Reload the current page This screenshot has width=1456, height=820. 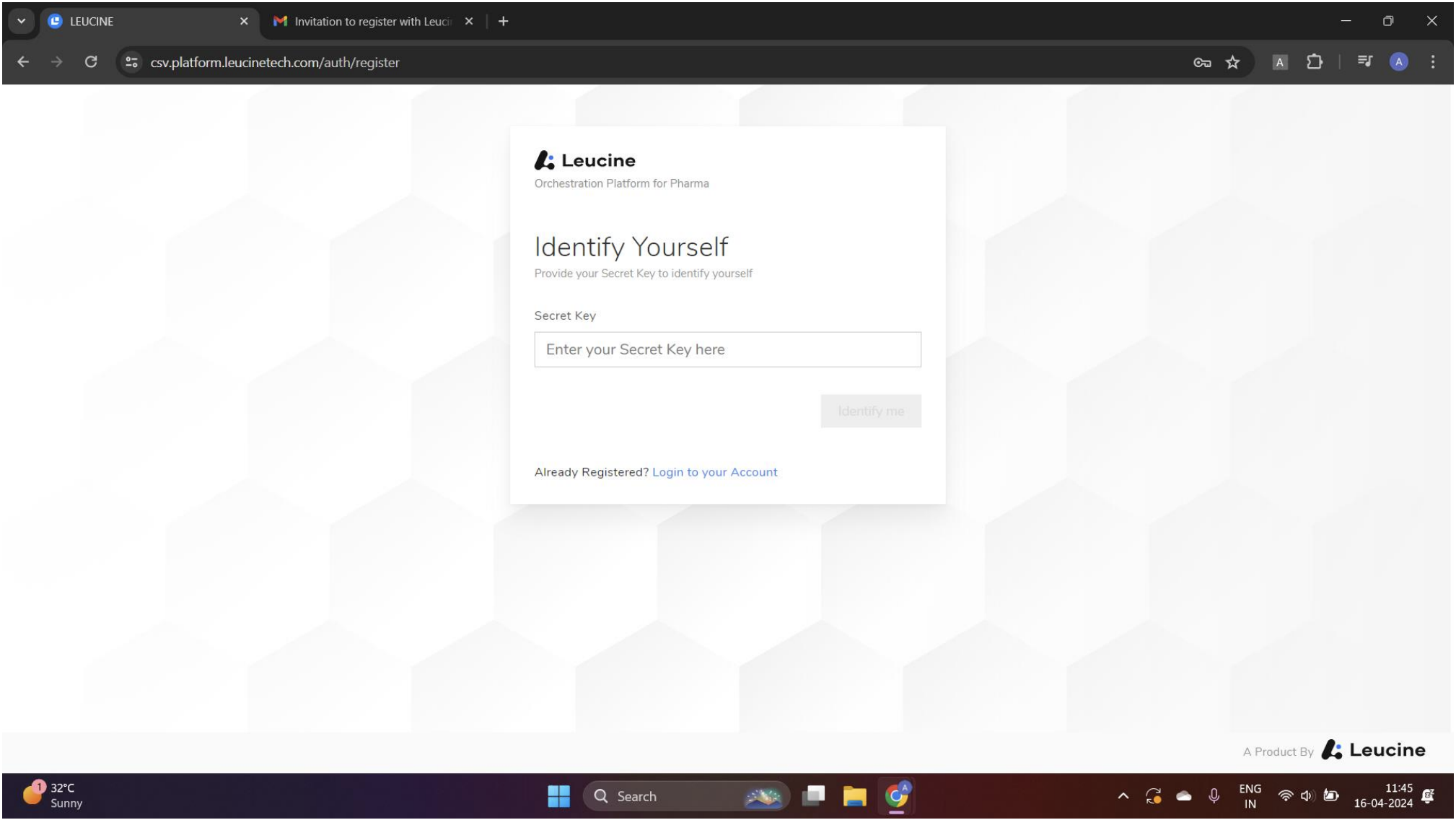click(x=91, y=62)
